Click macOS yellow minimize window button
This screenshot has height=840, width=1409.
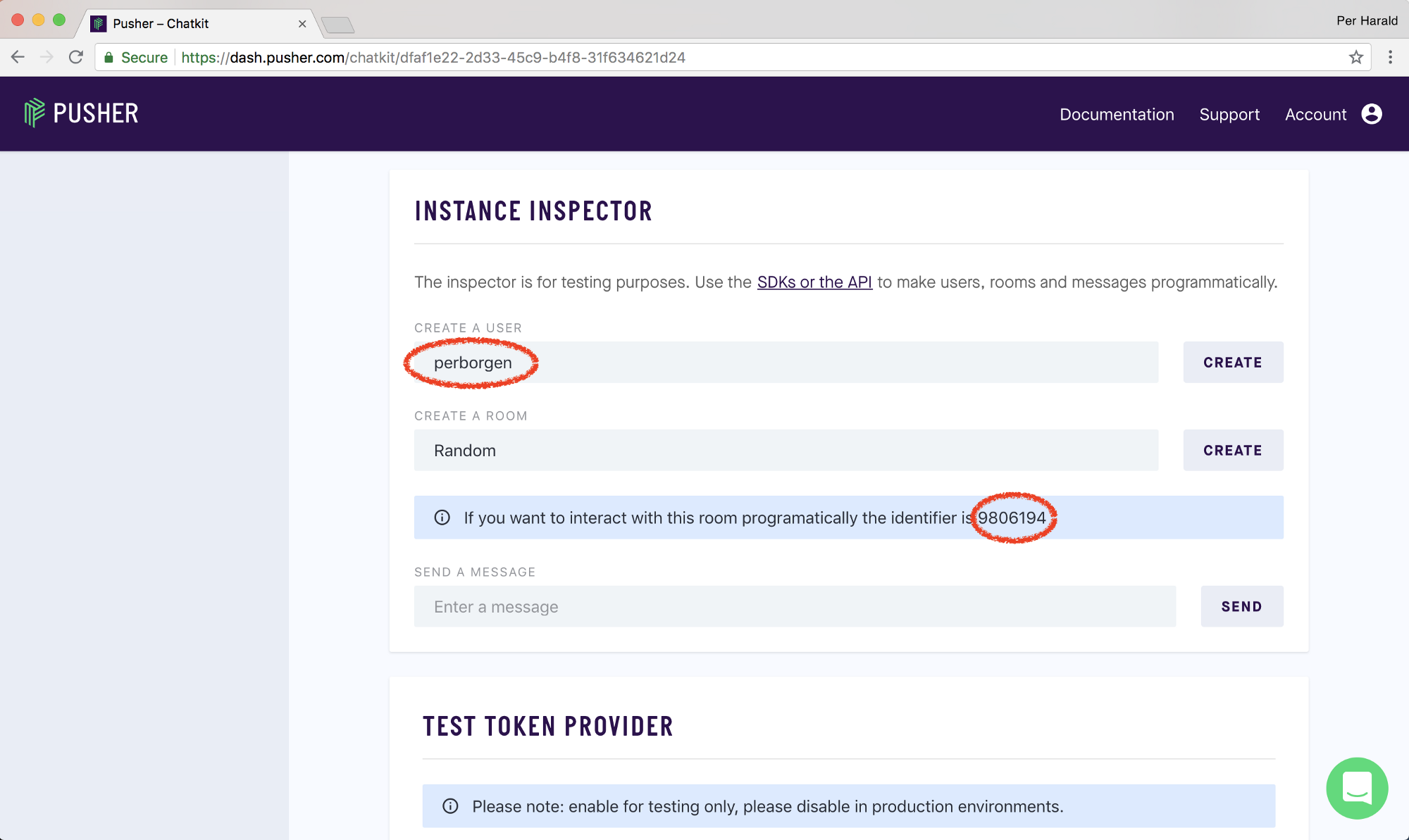click(x=39, y=20)
